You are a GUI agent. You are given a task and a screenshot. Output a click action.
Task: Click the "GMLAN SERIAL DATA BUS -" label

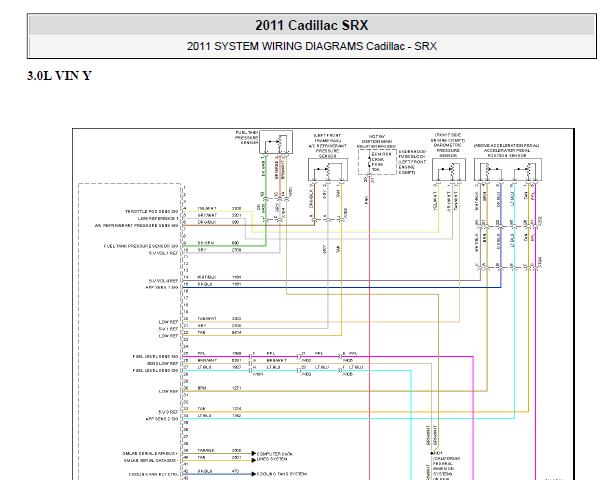point(150,461)
